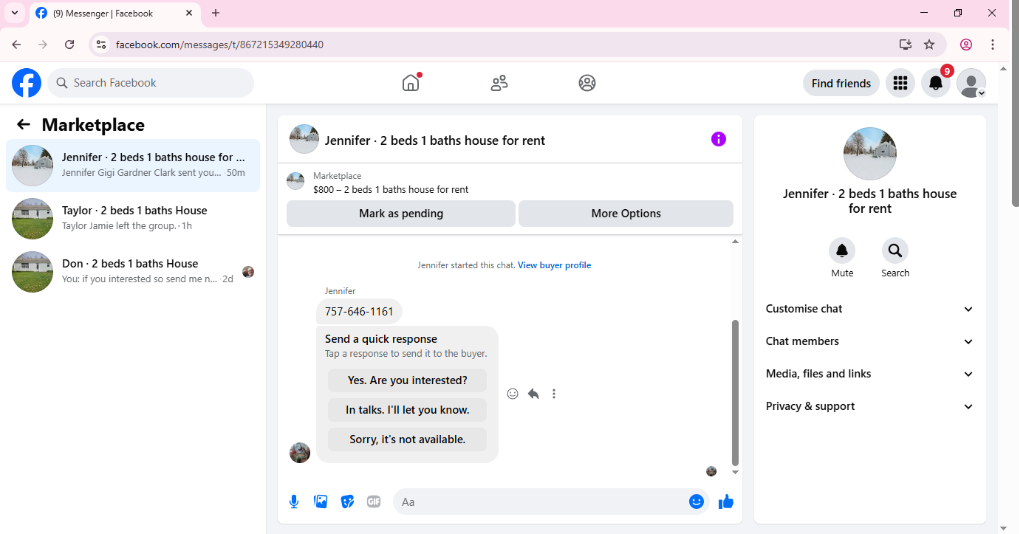The width and height of the screenshot is (1019, 534).
Task: Send quick response In talks. I'll let you know.
Action: (x=407, y=410)
